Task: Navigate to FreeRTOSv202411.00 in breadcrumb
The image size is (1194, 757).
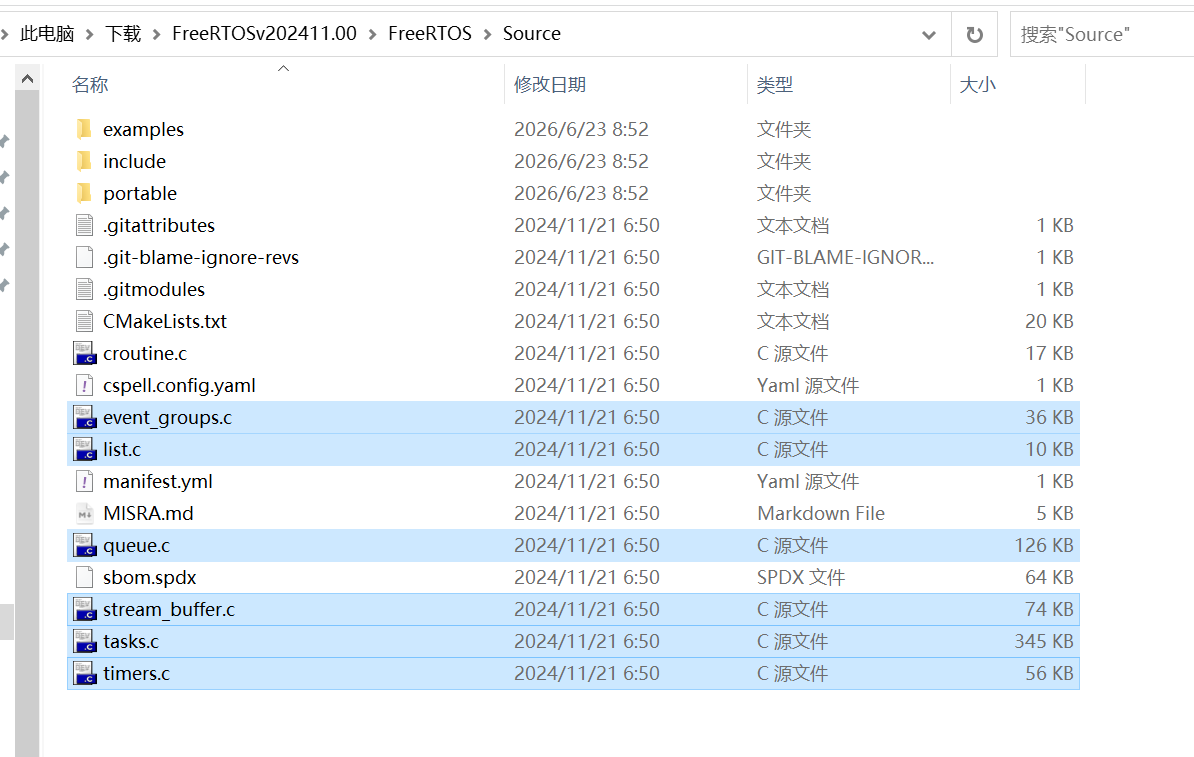Action: point(264,34)
